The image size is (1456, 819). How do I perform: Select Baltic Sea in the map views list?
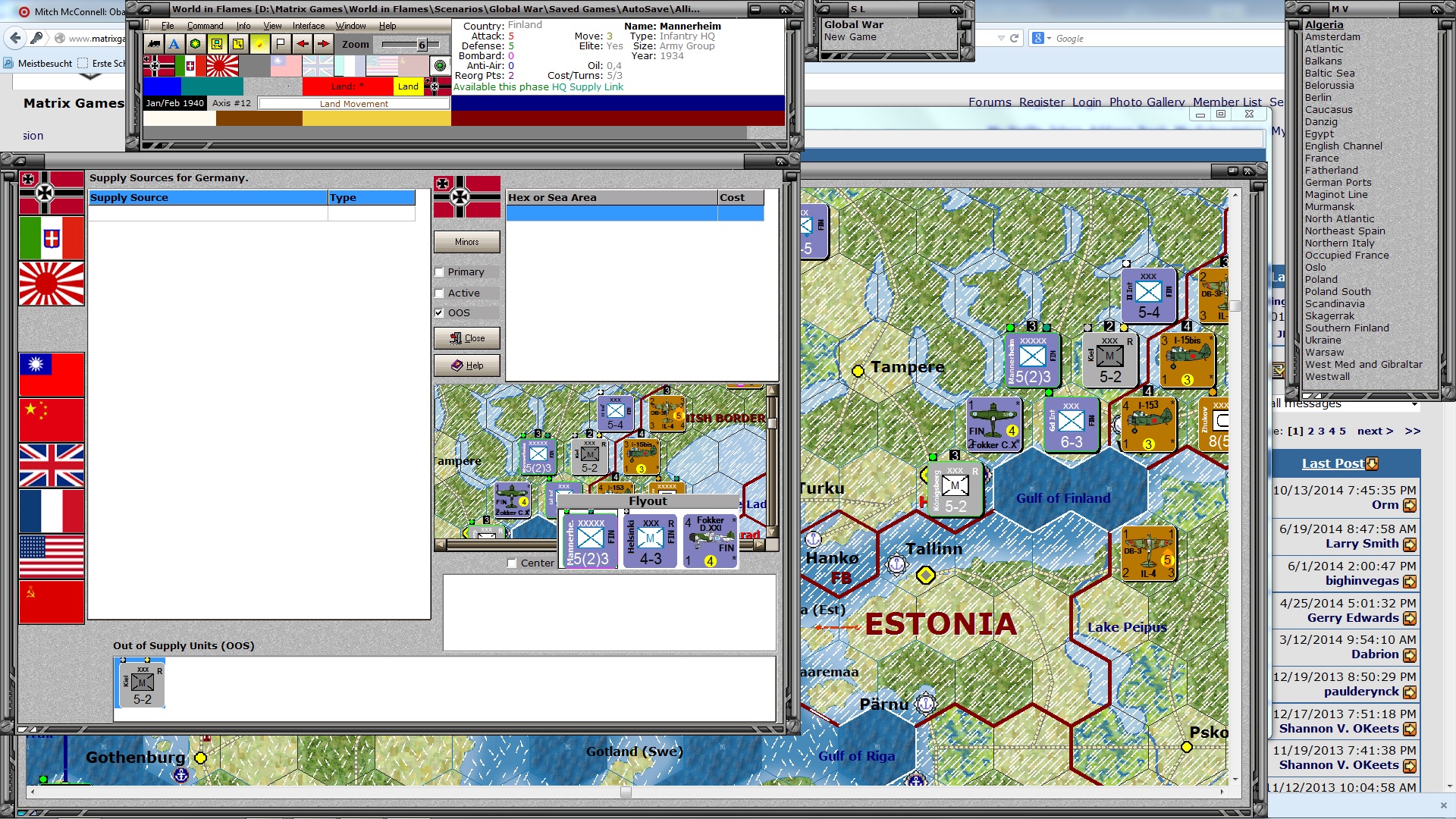[1329, 74]
